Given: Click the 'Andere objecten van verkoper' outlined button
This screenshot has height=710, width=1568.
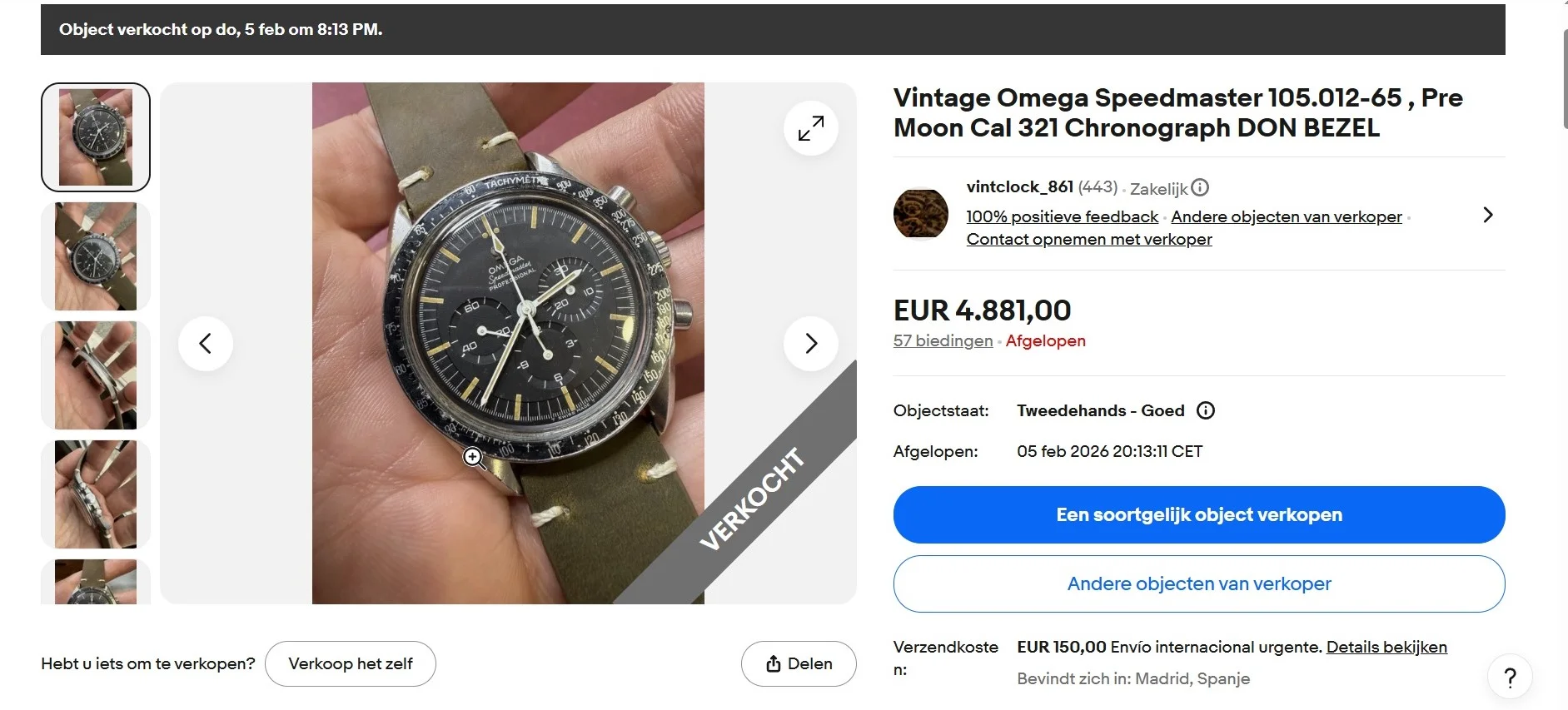Looking at the screenshot, I should pos(1198,583).
